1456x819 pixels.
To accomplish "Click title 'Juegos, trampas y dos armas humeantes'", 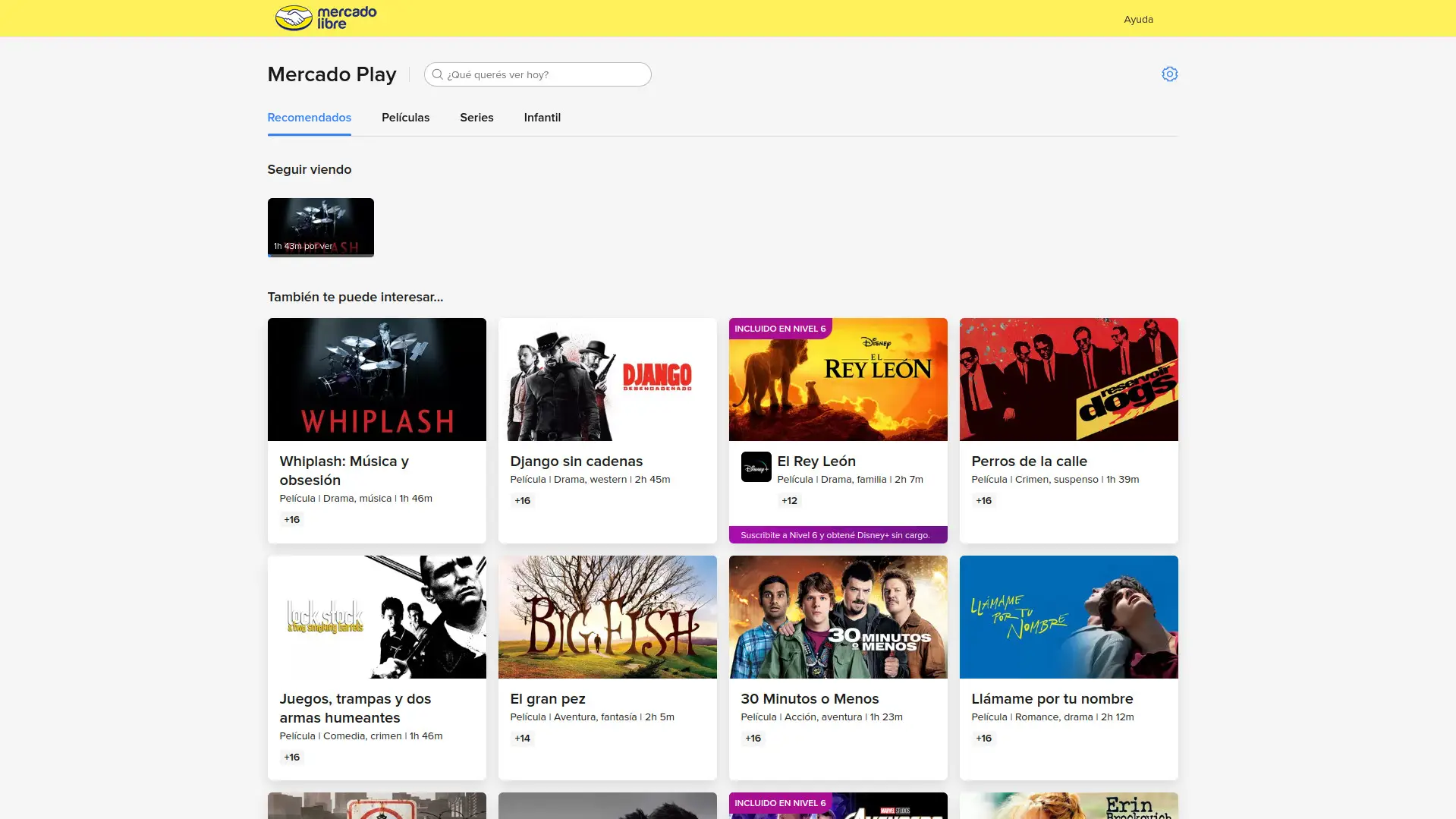I will coord(355,708).
